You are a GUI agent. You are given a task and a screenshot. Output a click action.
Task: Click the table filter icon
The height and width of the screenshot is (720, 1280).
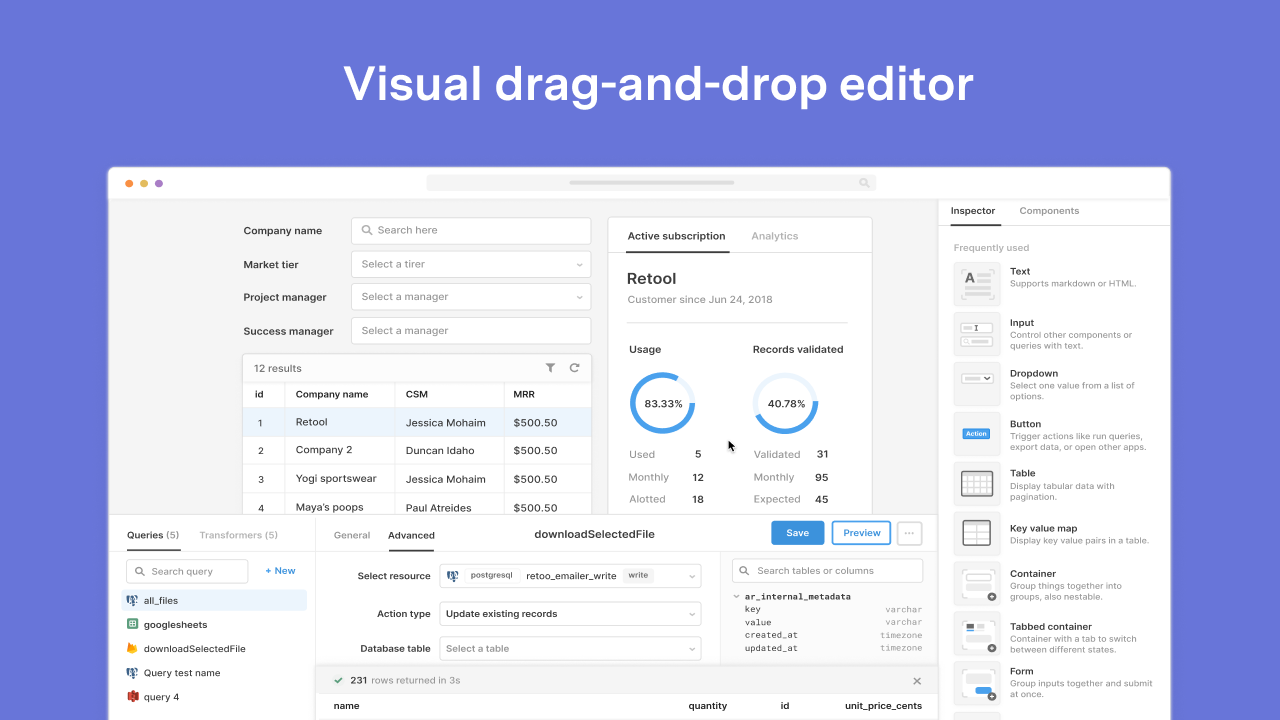coord(550,368)
